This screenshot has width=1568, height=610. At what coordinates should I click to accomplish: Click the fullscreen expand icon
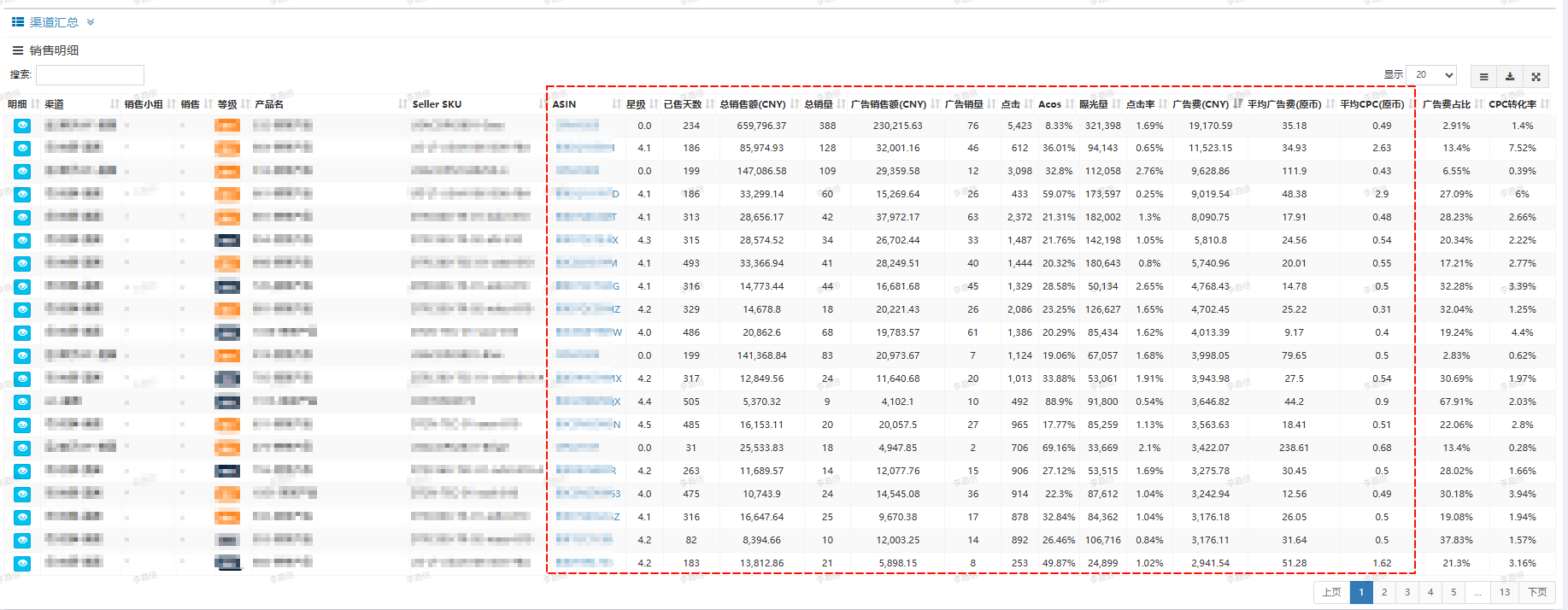click(x=1536, y=77)
